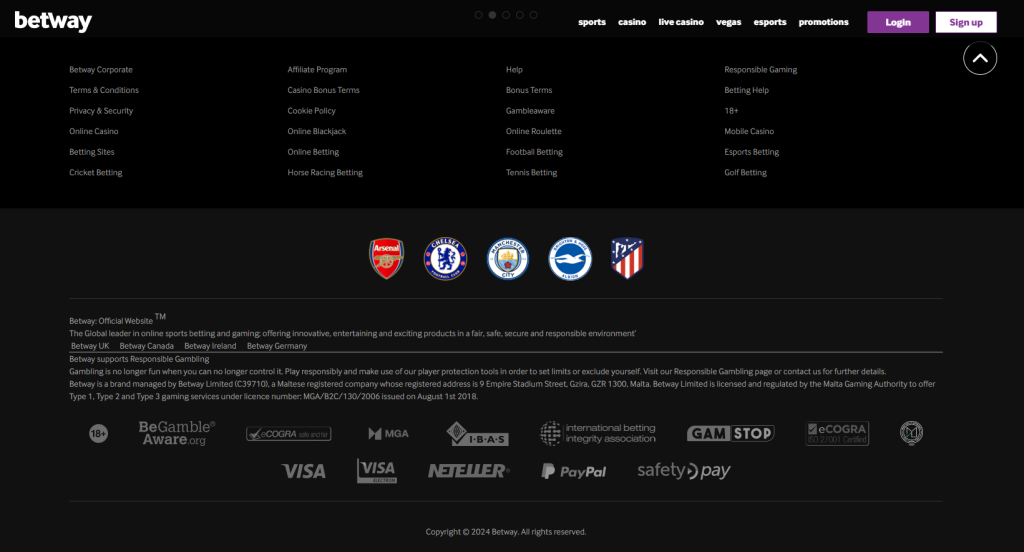The height and width of the screenshot is (552, 1024).
Task: Select the first carousel dot
Action: coord(479,15)
